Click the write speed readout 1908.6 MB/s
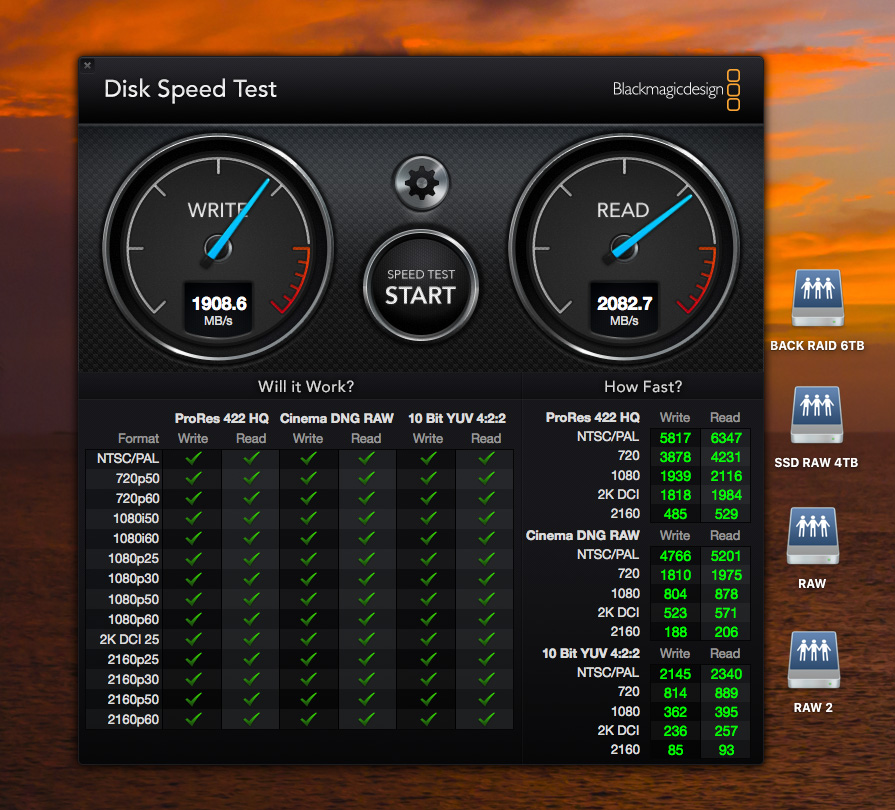The height and width of the screenshot is (810, 895). click(219, 310)
